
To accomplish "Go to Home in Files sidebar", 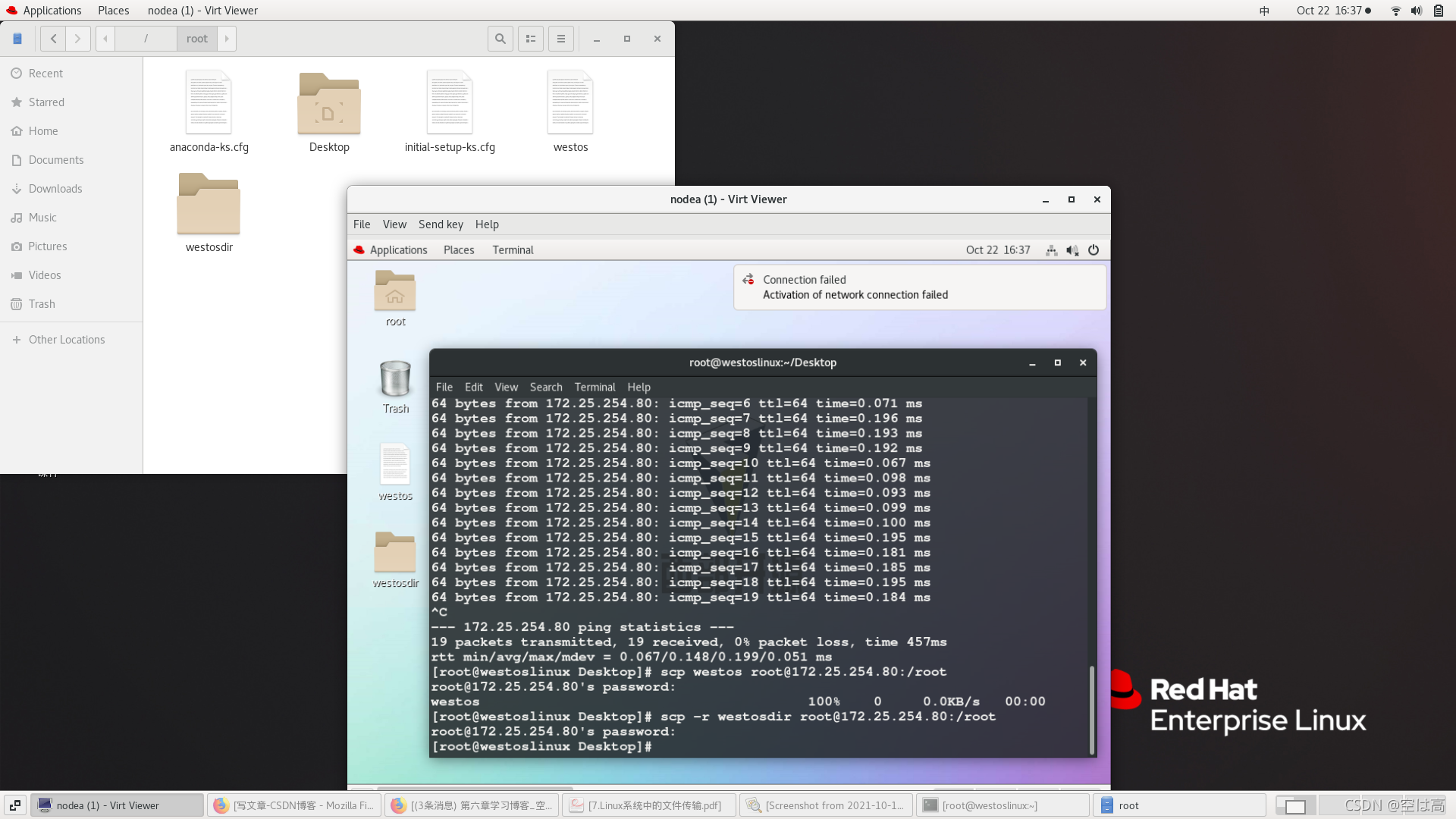I will tap(71, 131).
